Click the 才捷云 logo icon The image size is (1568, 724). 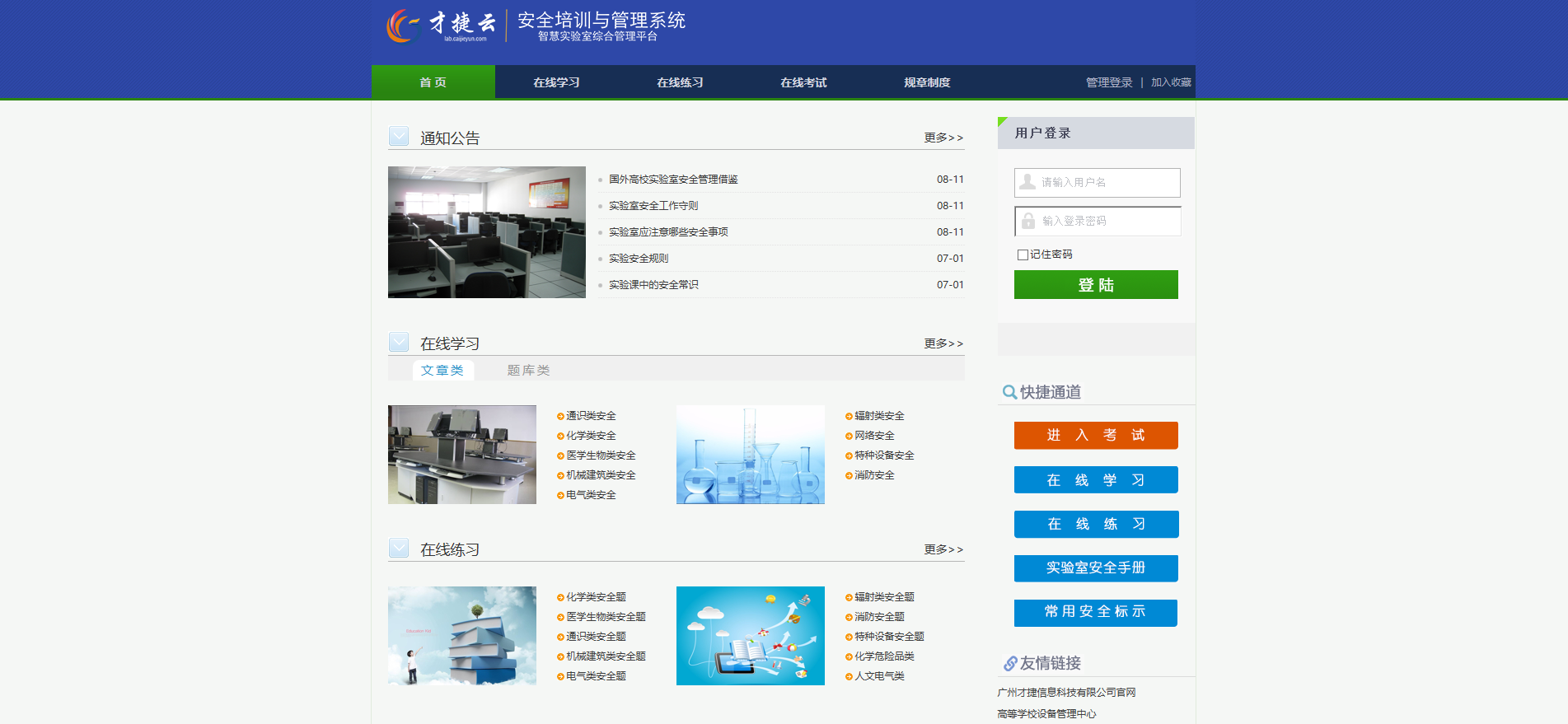tap(403, 26)
